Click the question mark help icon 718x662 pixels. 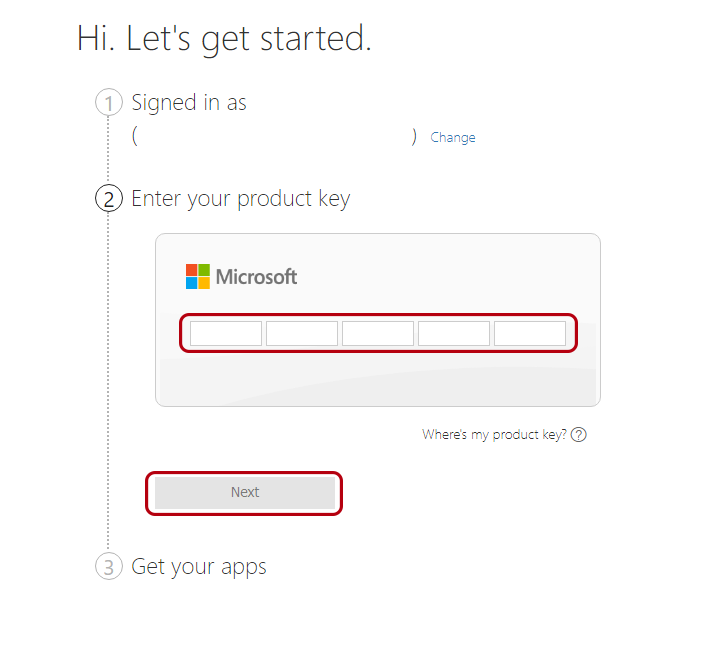(579, 435)
